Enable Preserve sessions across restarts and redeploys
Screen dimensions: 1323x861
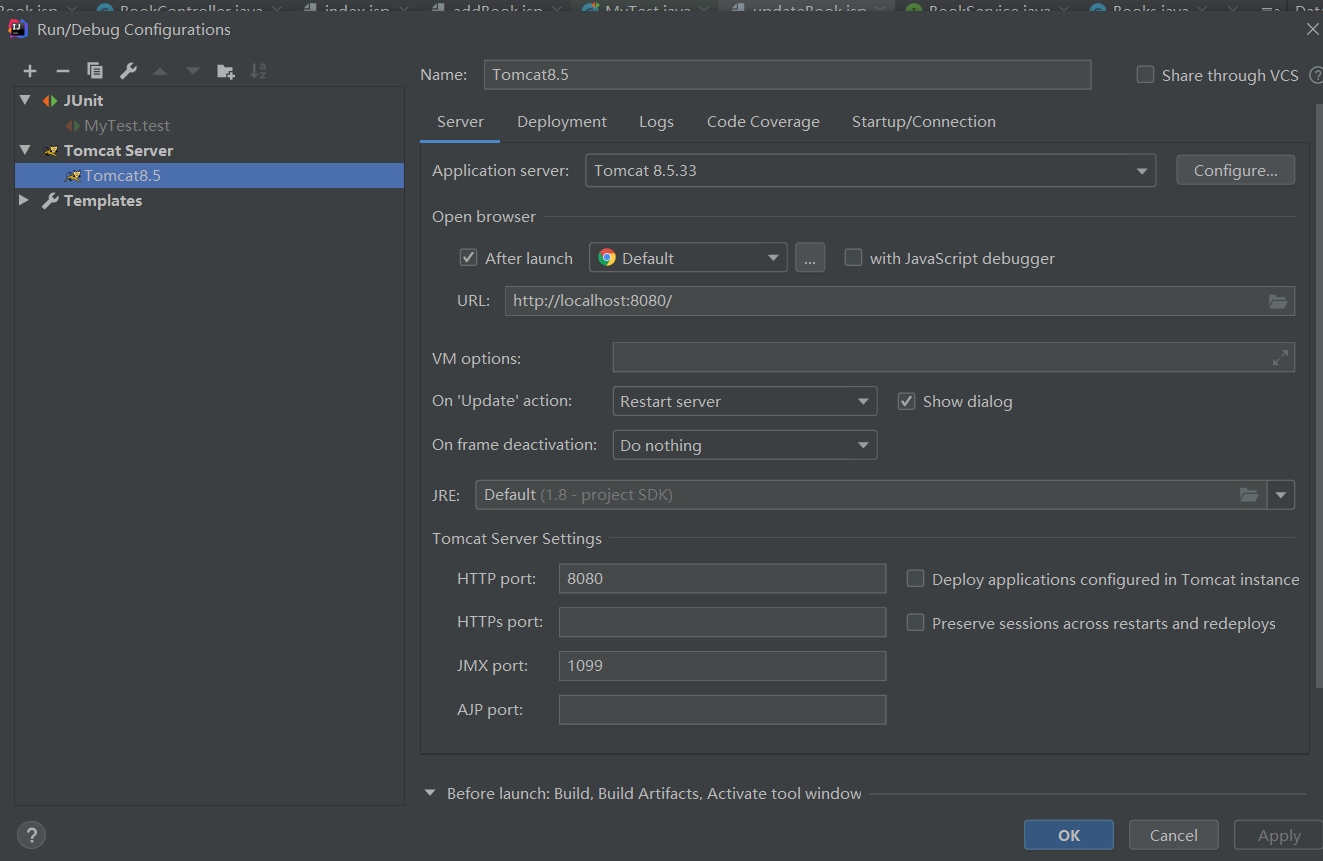915,623
